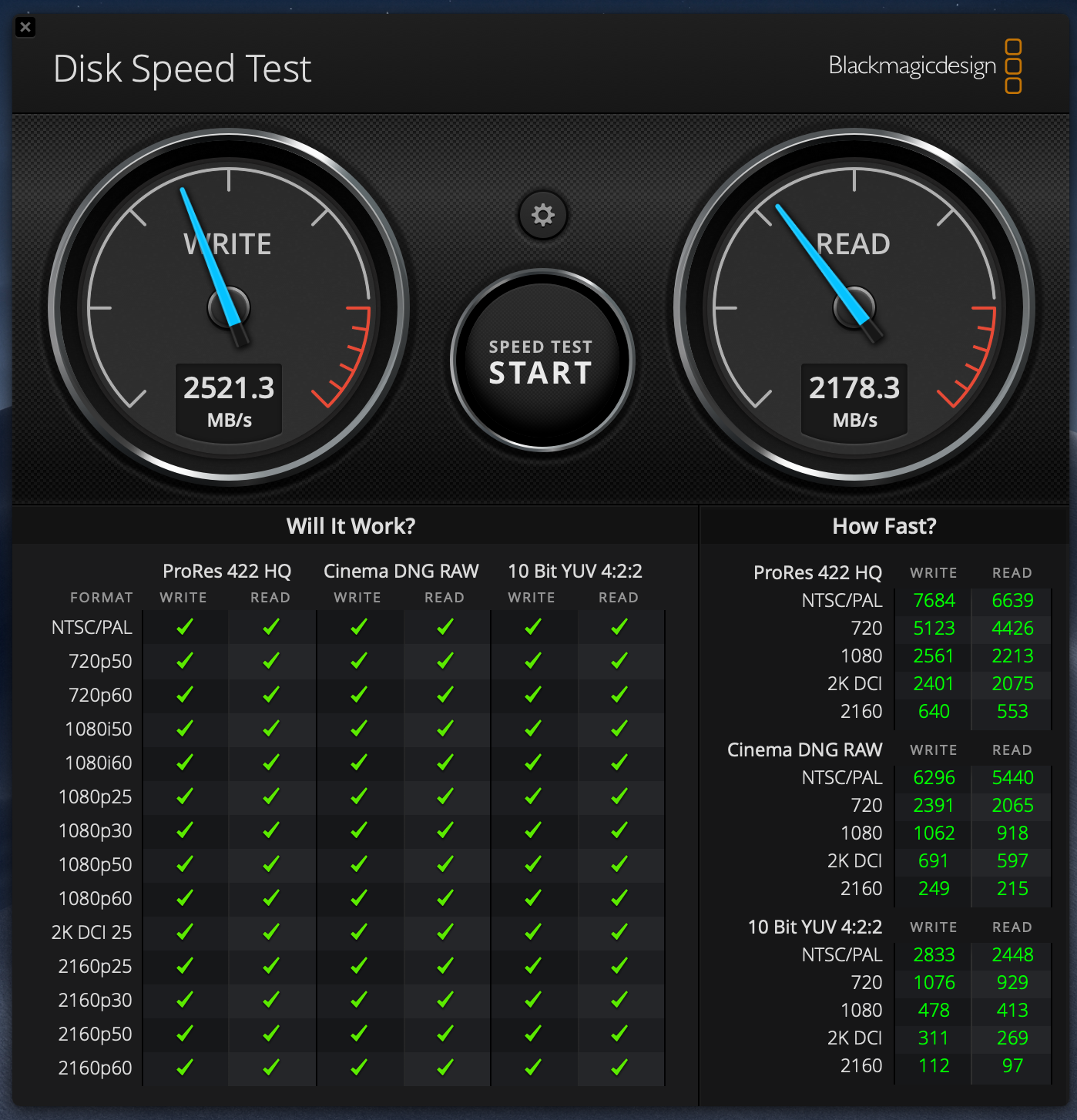Click the Disk Speed Test title
This screenshot has height=1120, width=1077.
pos(183,69)
